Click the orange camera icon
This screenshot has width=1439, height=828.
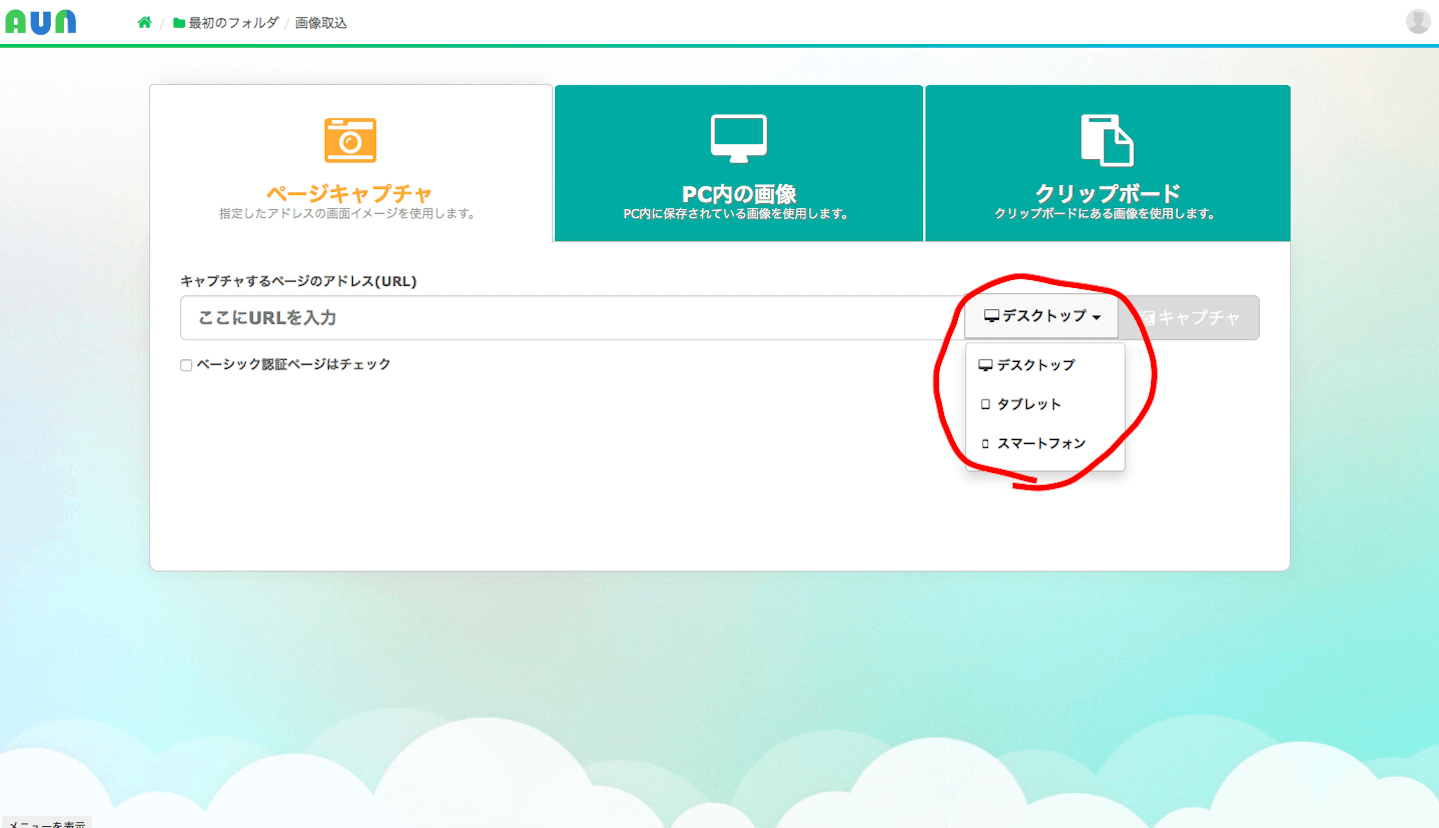coord(350,140)
